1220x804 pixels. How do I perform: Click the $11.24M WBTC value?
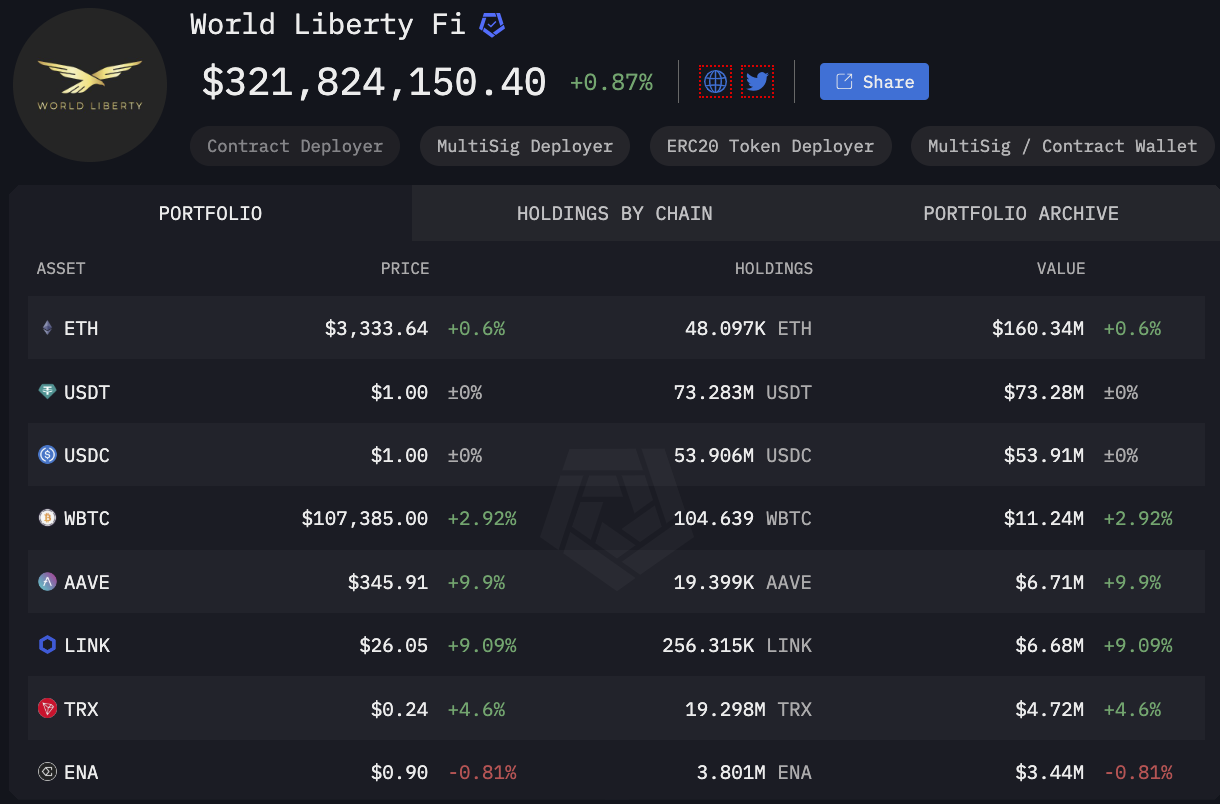click(x=1044, y=518)
